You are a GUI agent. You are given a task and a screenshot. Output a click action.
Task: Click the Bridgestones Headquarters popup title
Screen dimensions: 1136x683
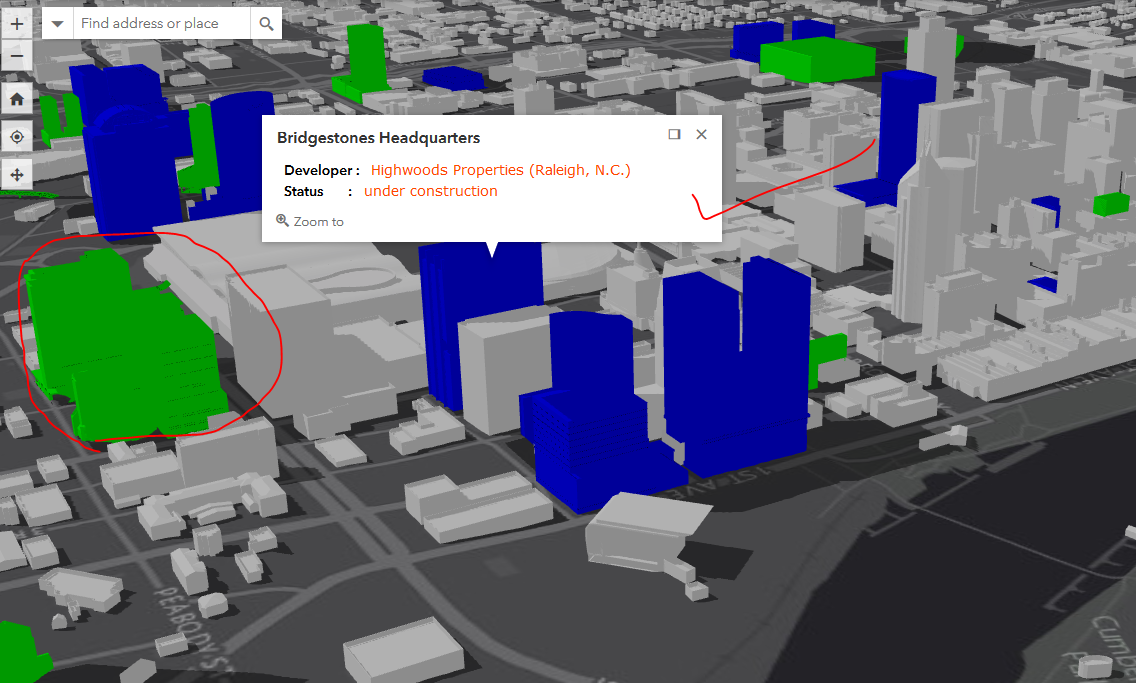(x=378, y=138)
